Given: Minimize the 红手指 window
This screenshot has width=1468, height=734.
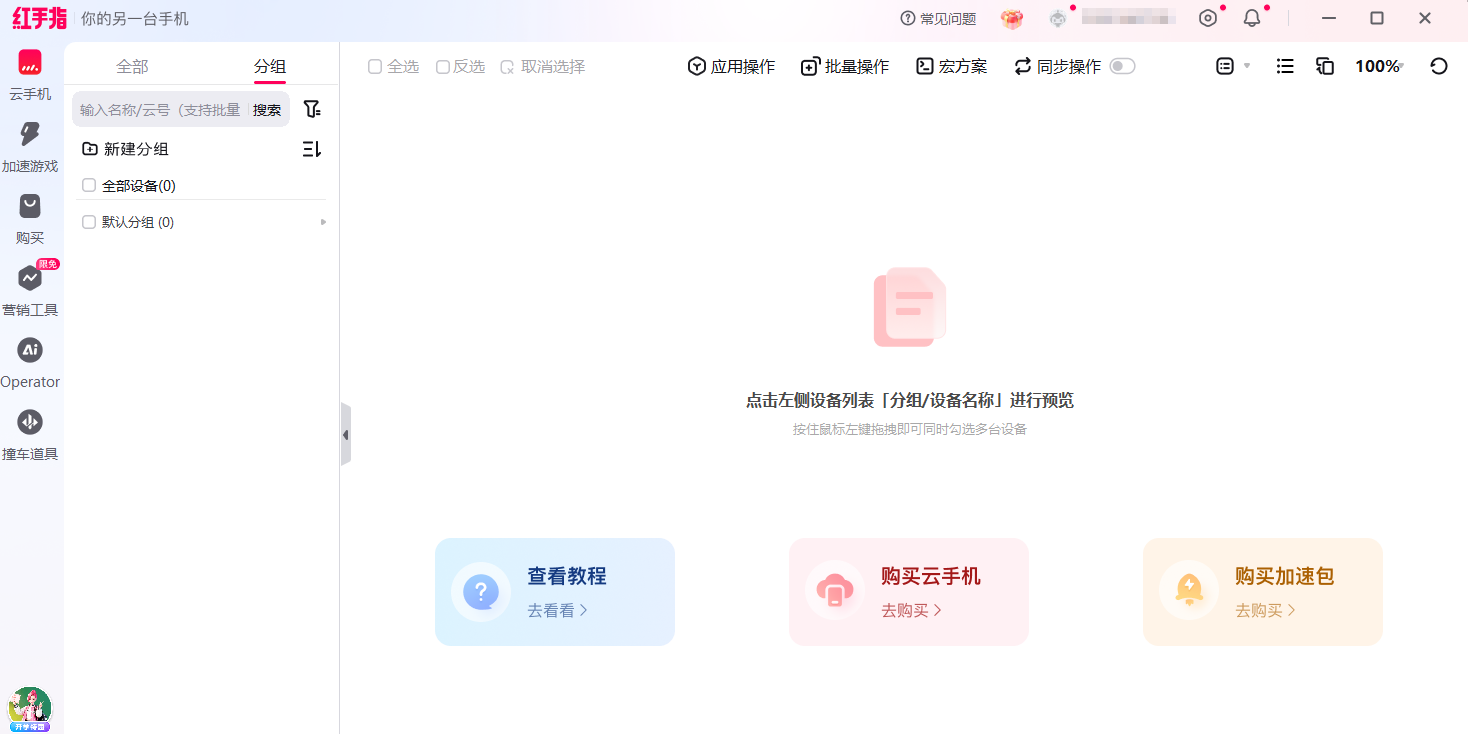Looking at the screenshot, I should point(1329,18).
